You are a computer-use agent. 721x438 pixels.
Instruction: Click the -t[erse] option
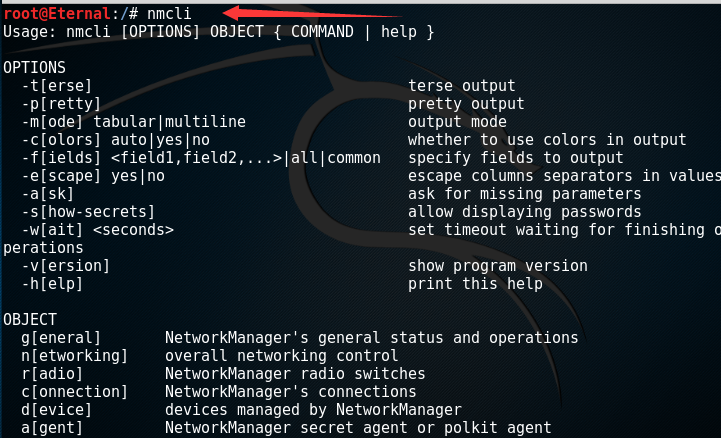click(57, 86)
